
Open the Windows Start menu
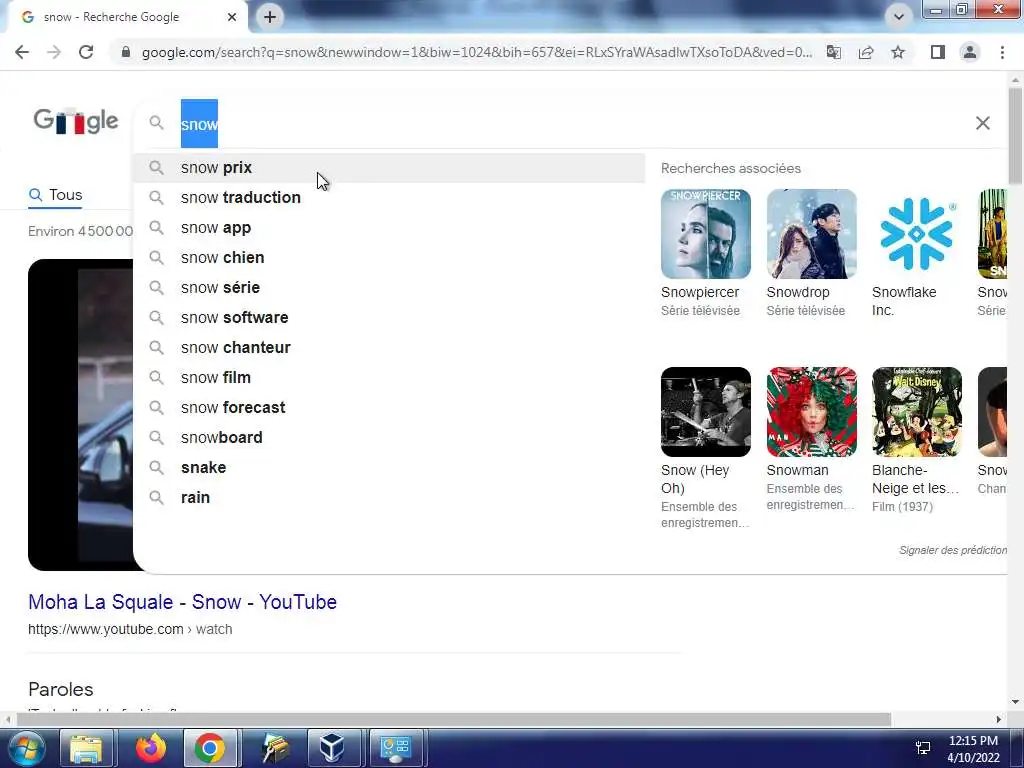pyautogui.click(x=25, y=748)
